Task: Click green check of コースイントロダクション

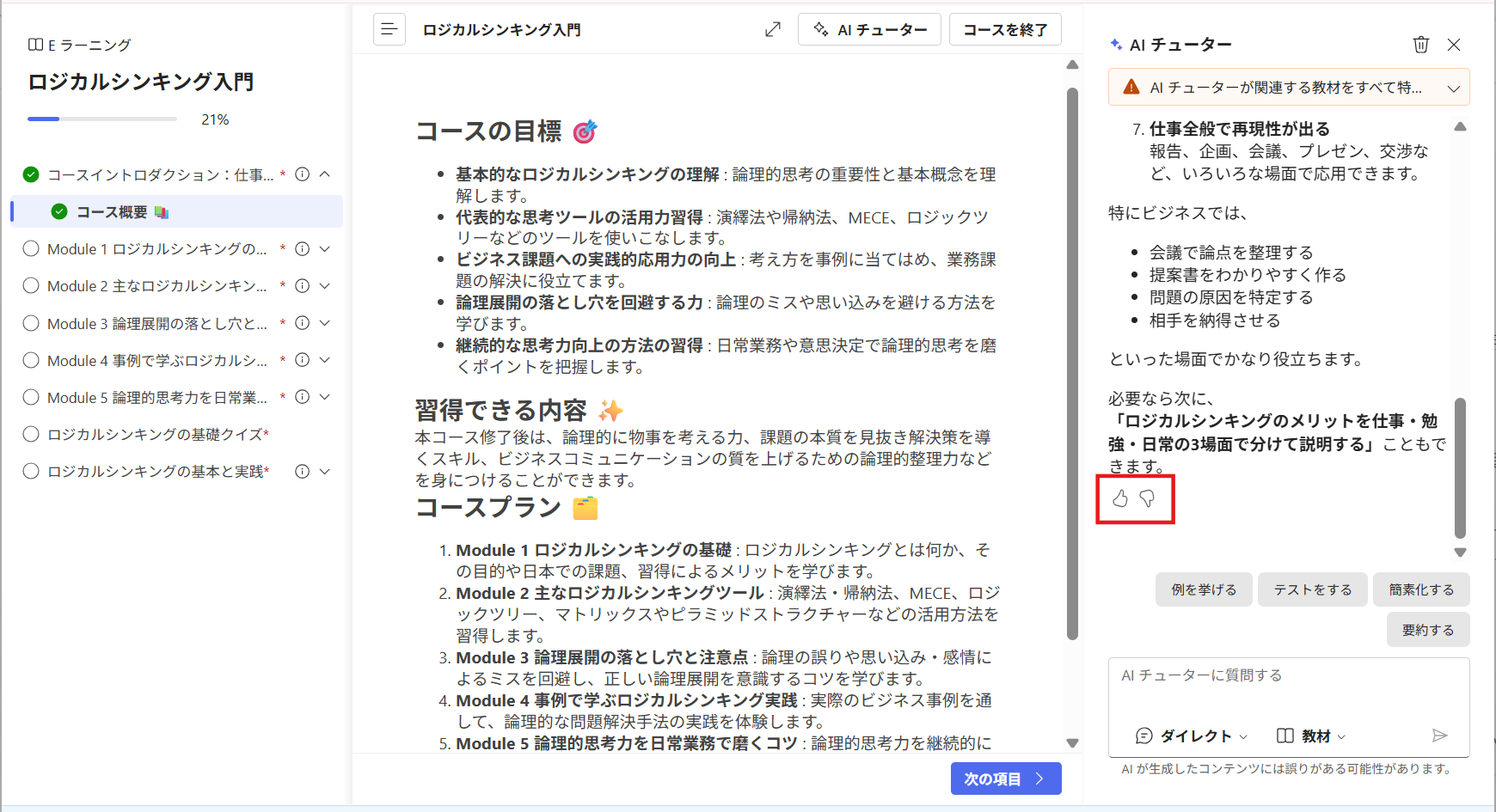Action: [x=31, y=174]
